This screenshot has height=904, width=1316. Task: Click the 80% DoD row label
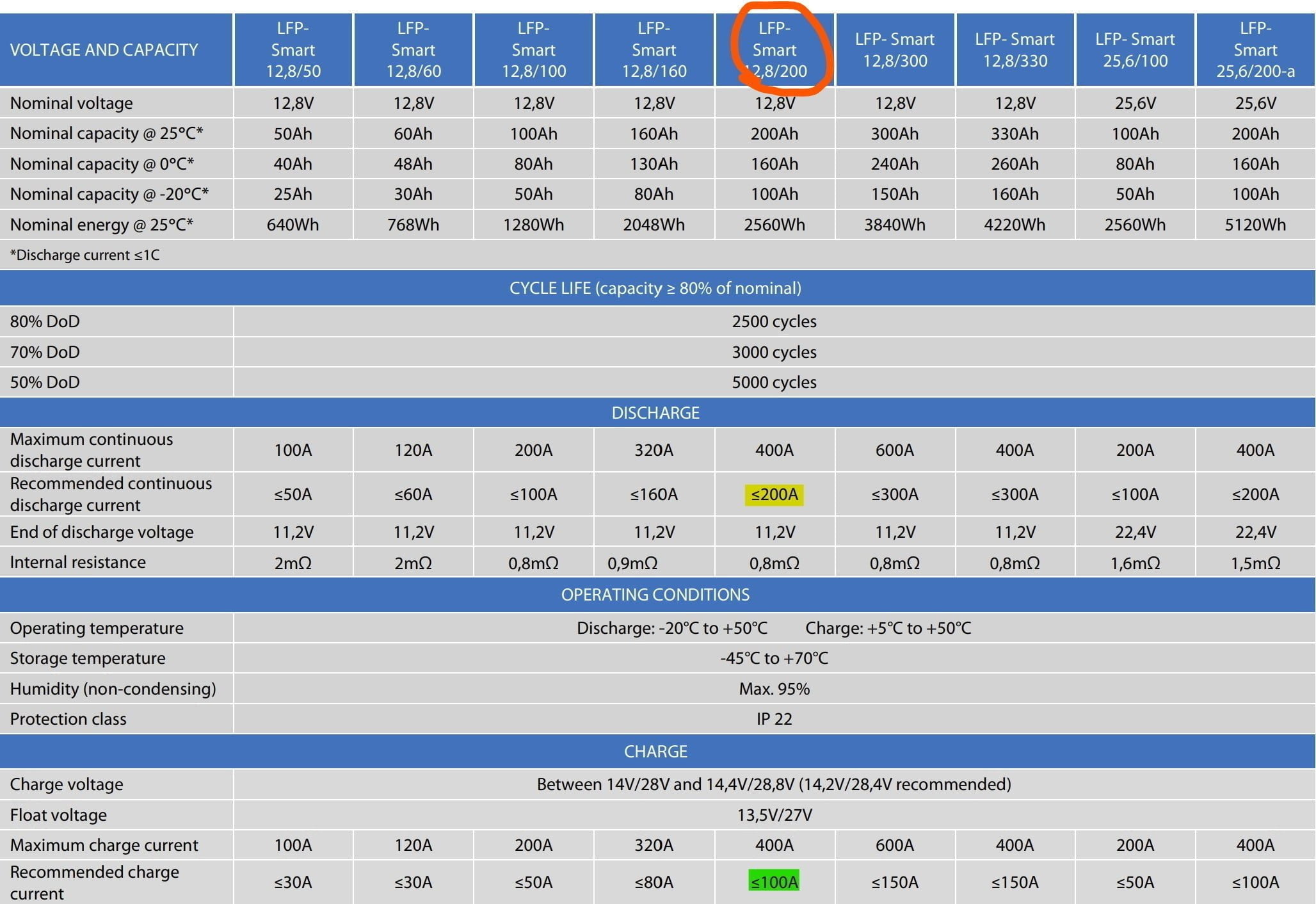coord(45,321)
